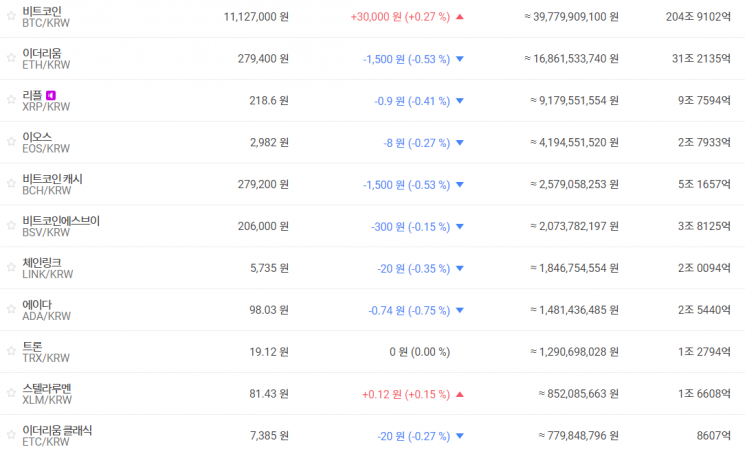Click the red up arrow in XLM row
The width and height of the screenshot is (745, 456).
click(459, 394)
